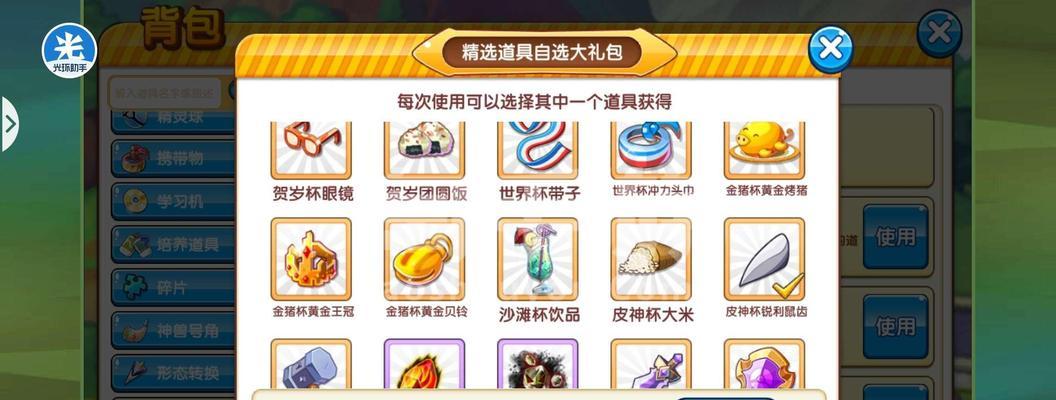This screenshot has width=1056, height=400.
Task: Choose the 贺岁团圆饭 rice ball item
Action: 424,150
